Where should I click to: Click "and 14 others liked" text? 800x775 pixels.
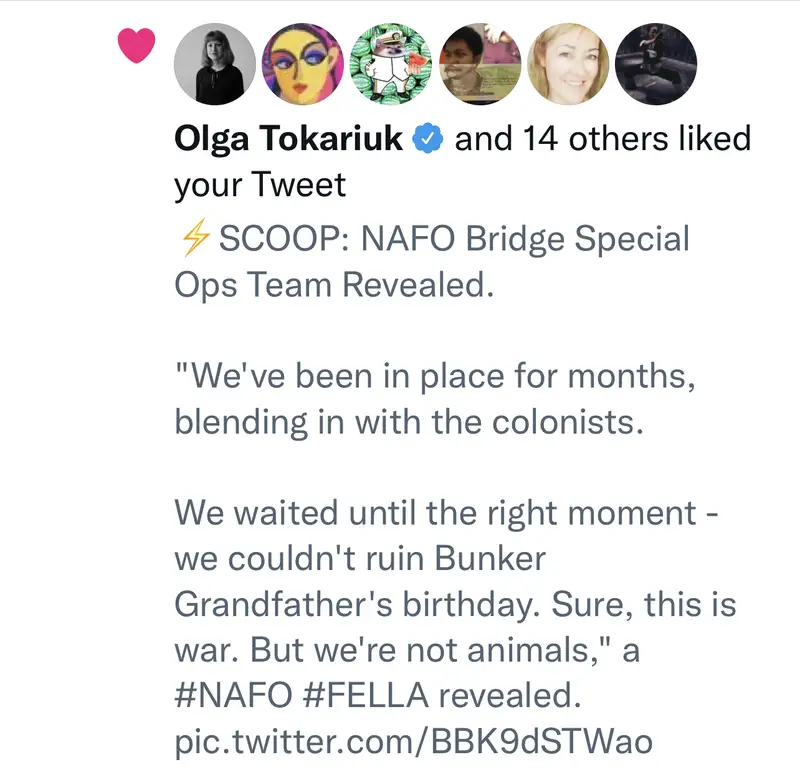click(602, 139)
